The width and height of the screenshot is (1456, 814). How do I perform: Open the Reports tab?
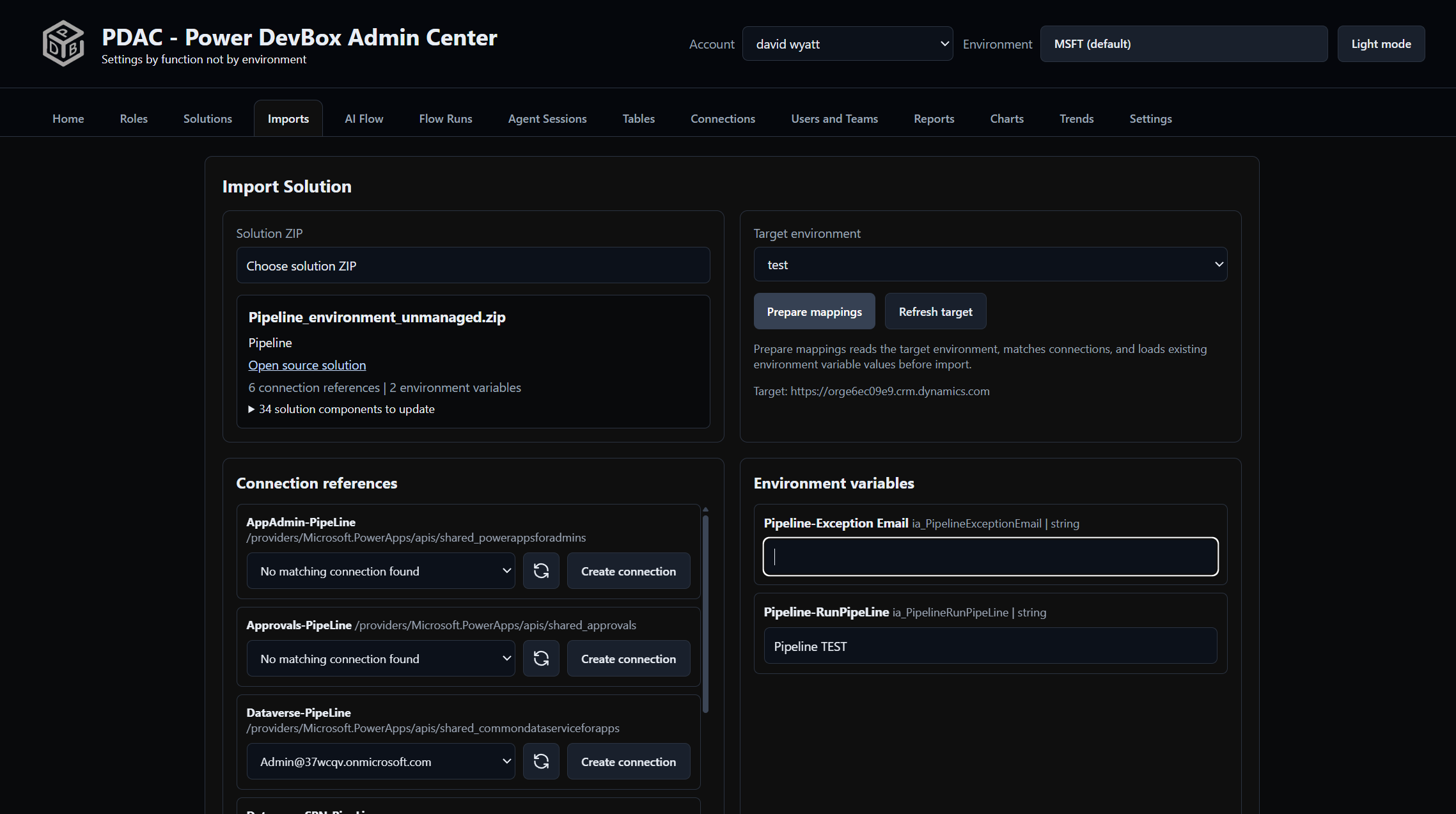point(934,118)
